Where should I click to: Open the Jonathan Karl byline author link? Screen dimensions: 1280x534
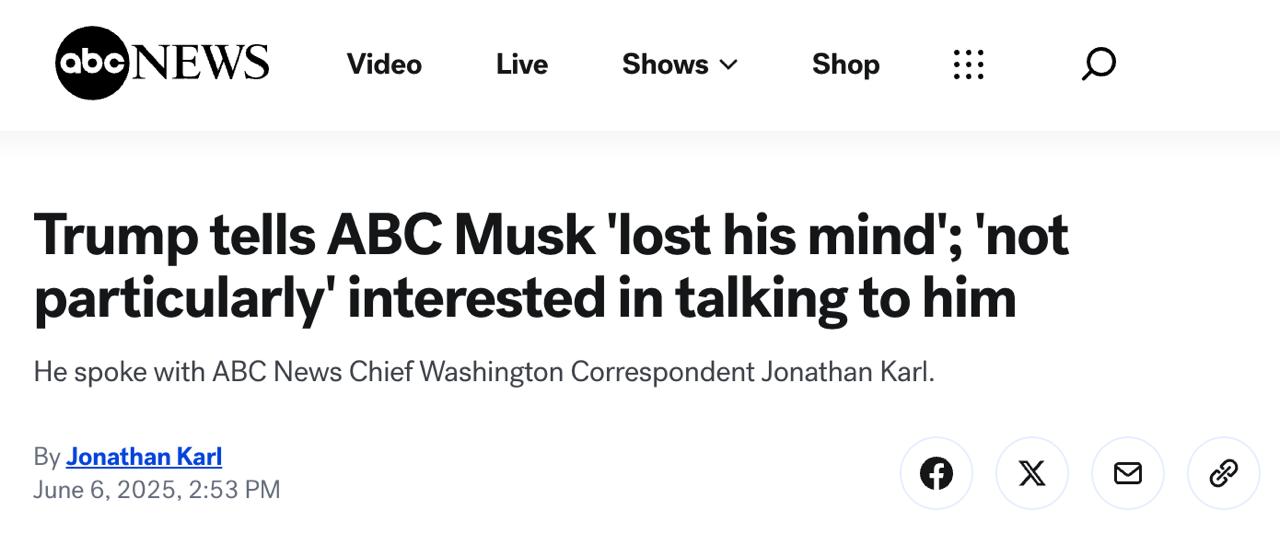tap(144, 457)
